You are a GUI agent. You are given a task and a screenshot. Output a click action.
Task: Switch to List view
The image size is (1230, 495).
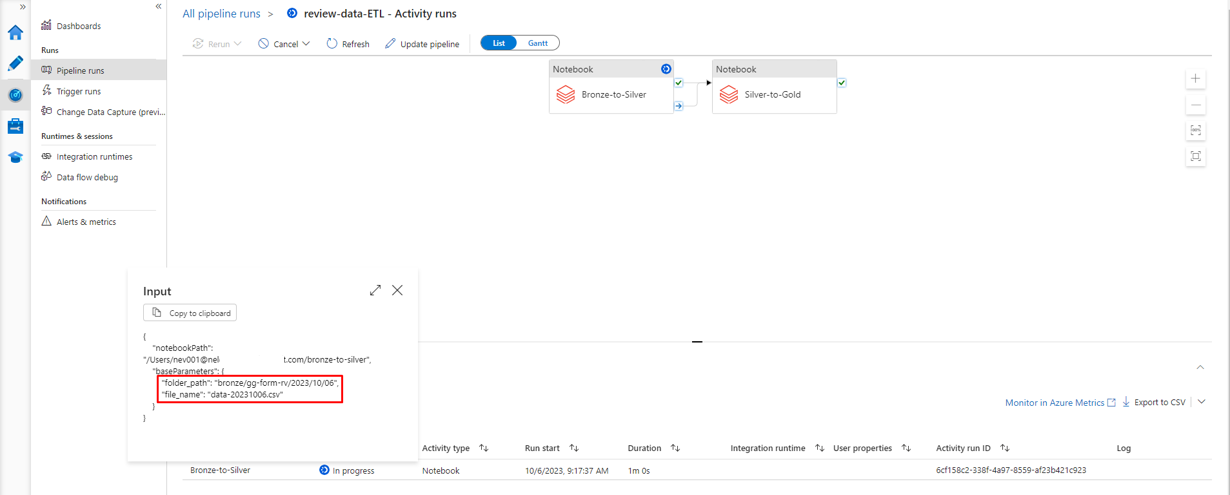pos(498,43)
